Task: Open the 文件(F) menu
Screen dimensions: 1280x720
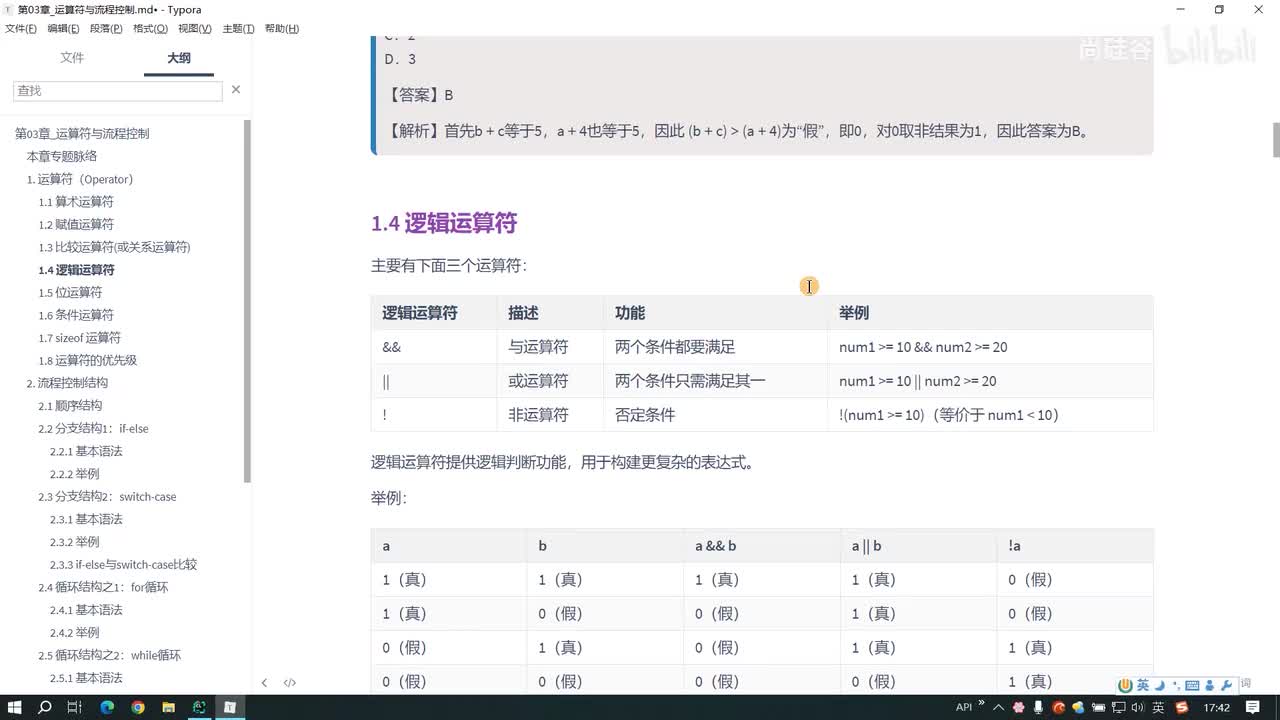Action: pyautogui.click(x=21, y=29)
